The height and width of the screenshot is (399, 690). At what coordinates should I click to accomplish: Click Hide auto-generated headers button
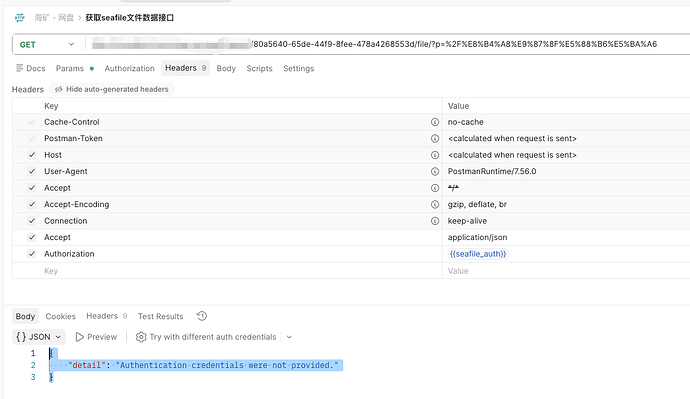(112, 89)
